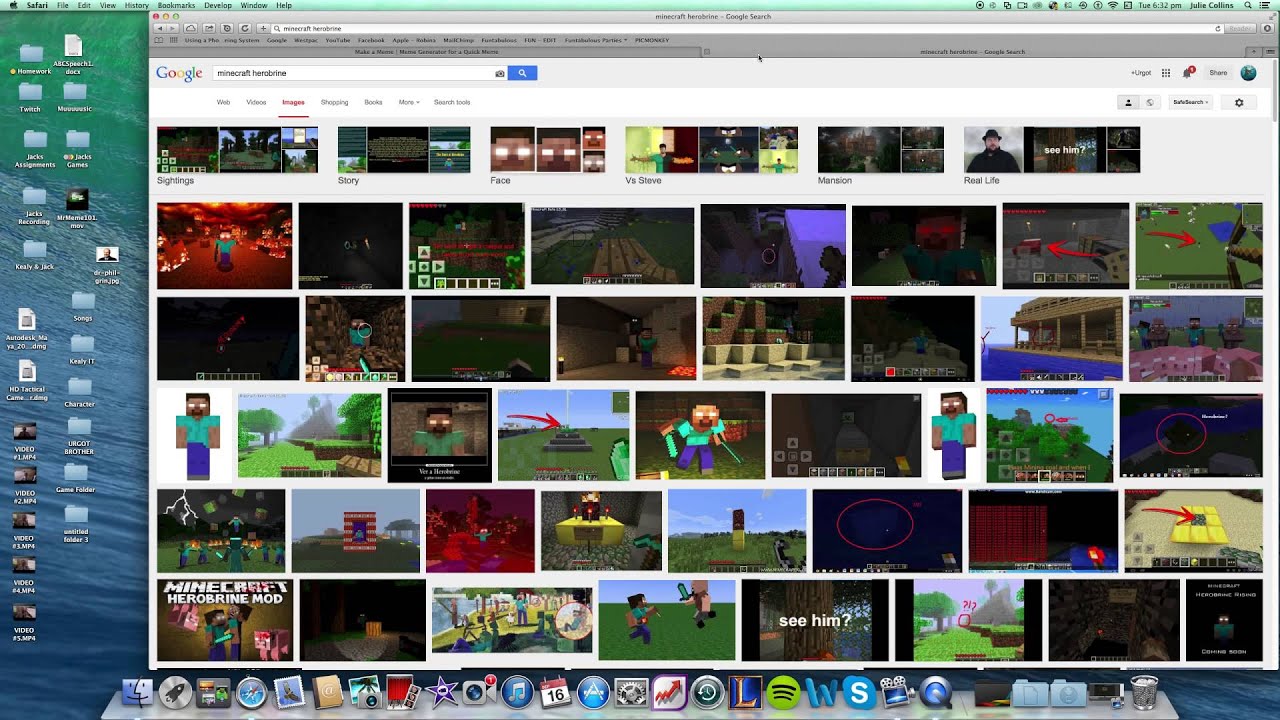
Task: Open the History menu in menu bar
Action: point(137,5)
